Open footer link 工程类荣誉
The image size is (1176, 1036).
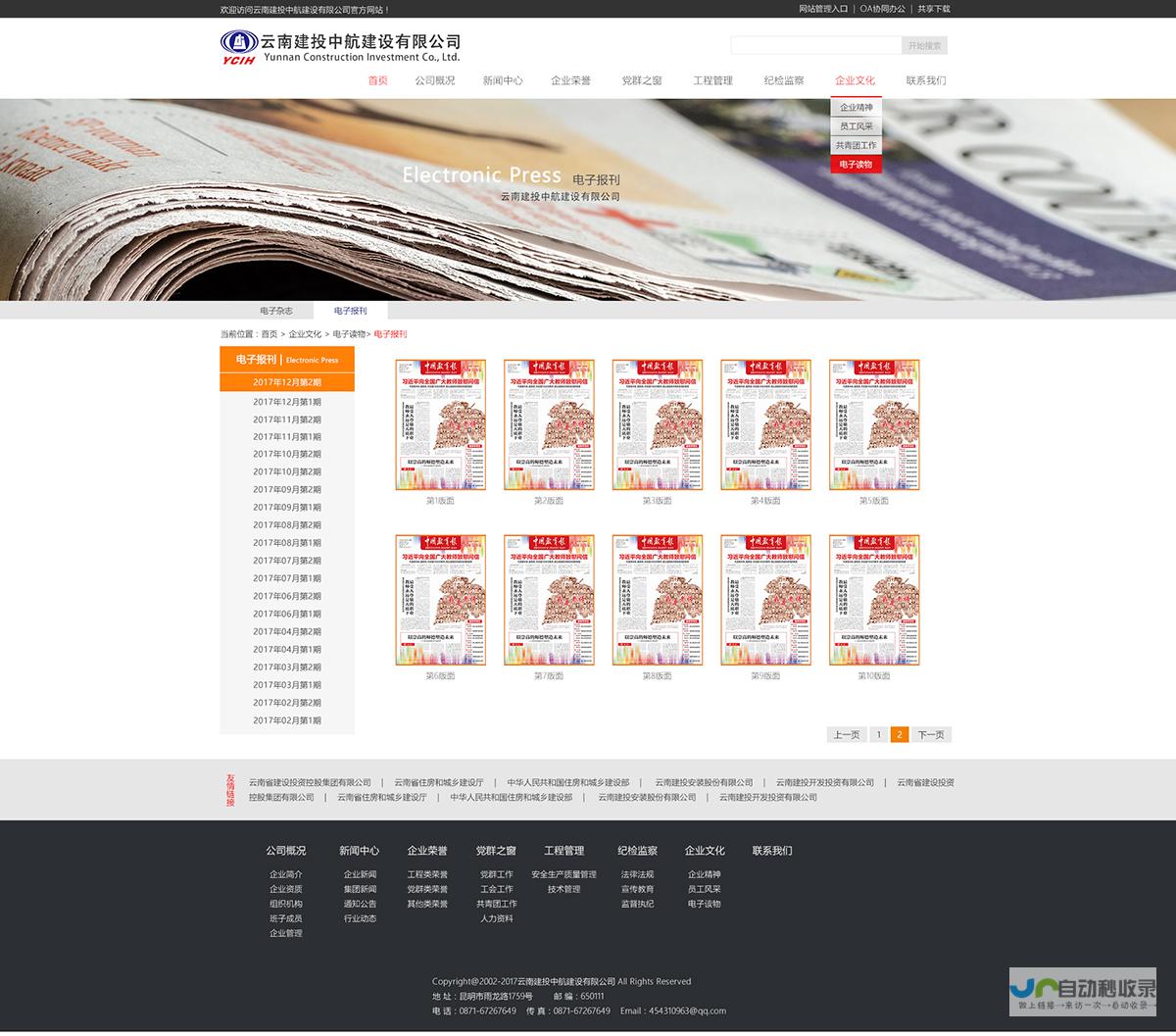coord(427,874)
